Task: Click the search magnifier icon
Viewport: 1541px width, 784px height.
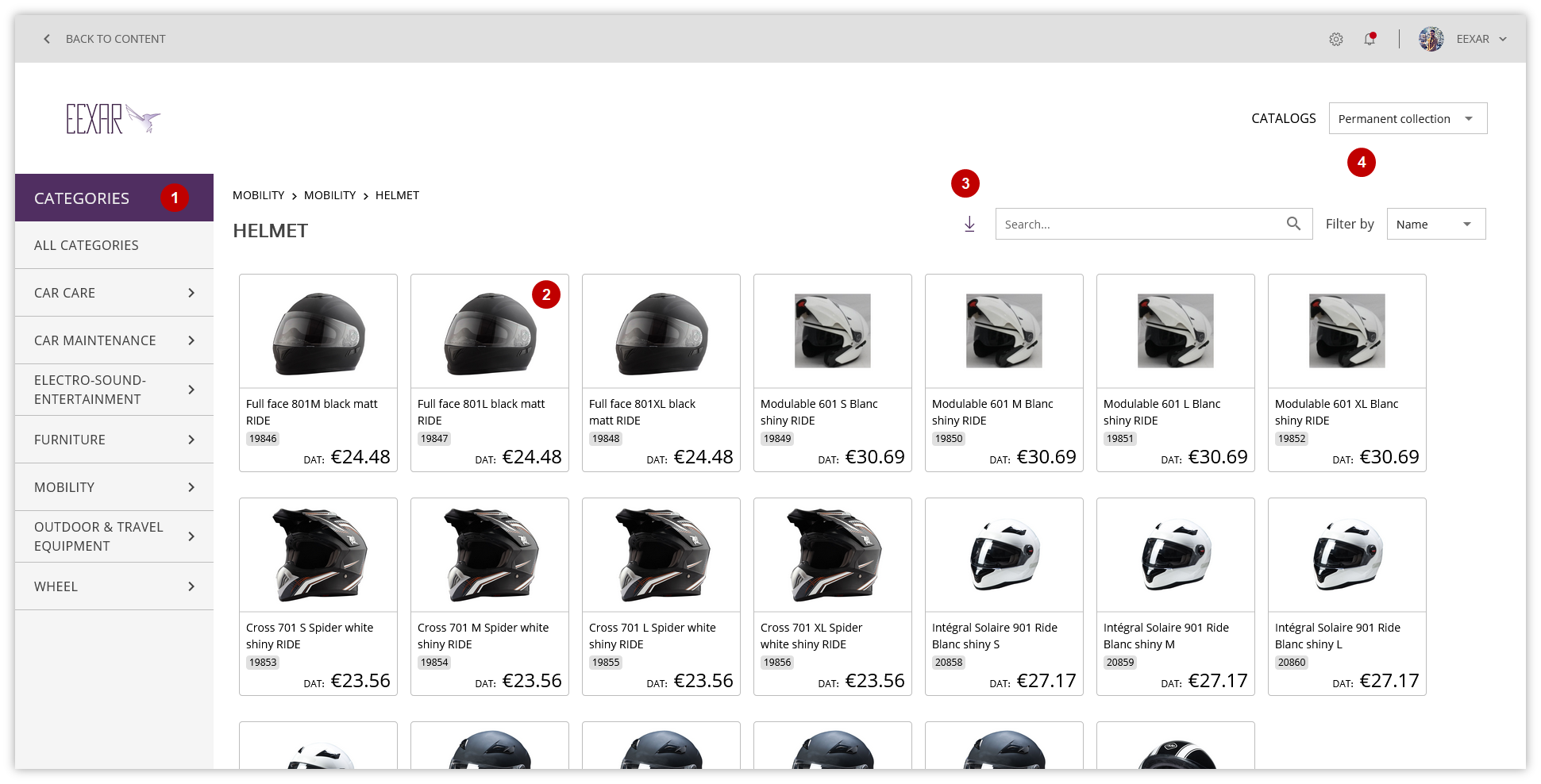Action: pyautogui.click(x=1293, y=224)
